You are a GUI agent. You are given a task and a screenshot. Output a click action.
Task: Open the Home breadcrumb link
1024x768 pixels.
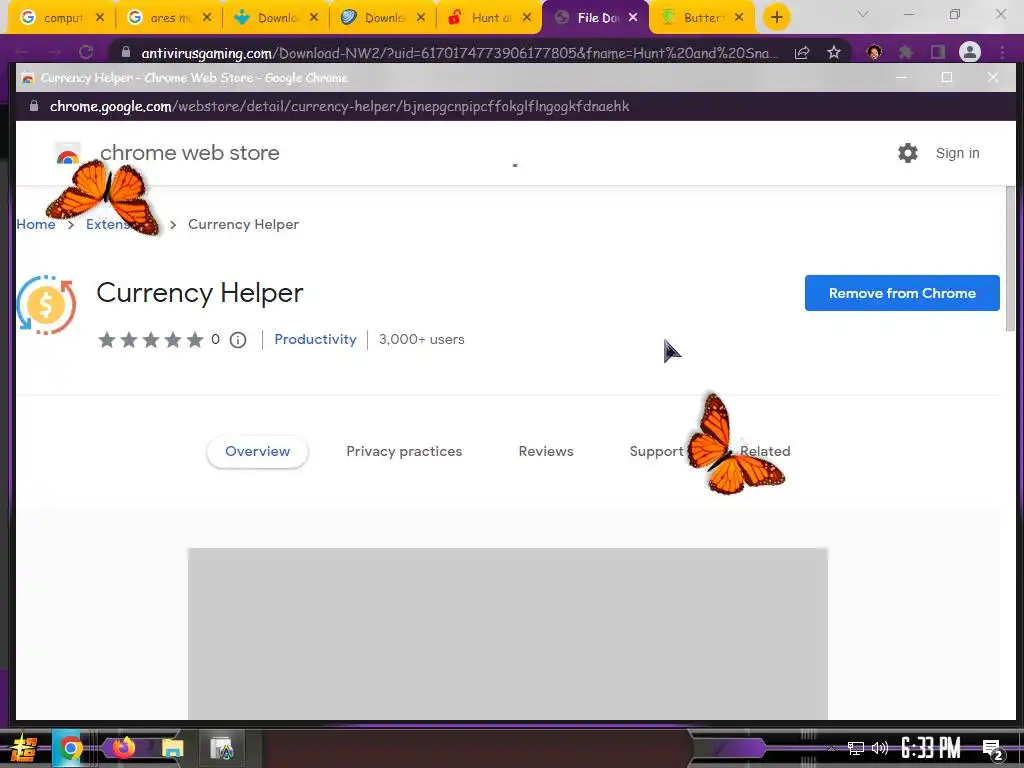coord(36,224)
